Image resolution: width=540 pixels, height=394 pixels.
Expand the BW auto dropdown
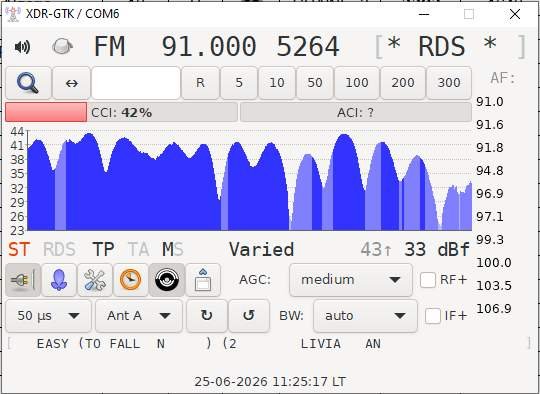(365, 316)
